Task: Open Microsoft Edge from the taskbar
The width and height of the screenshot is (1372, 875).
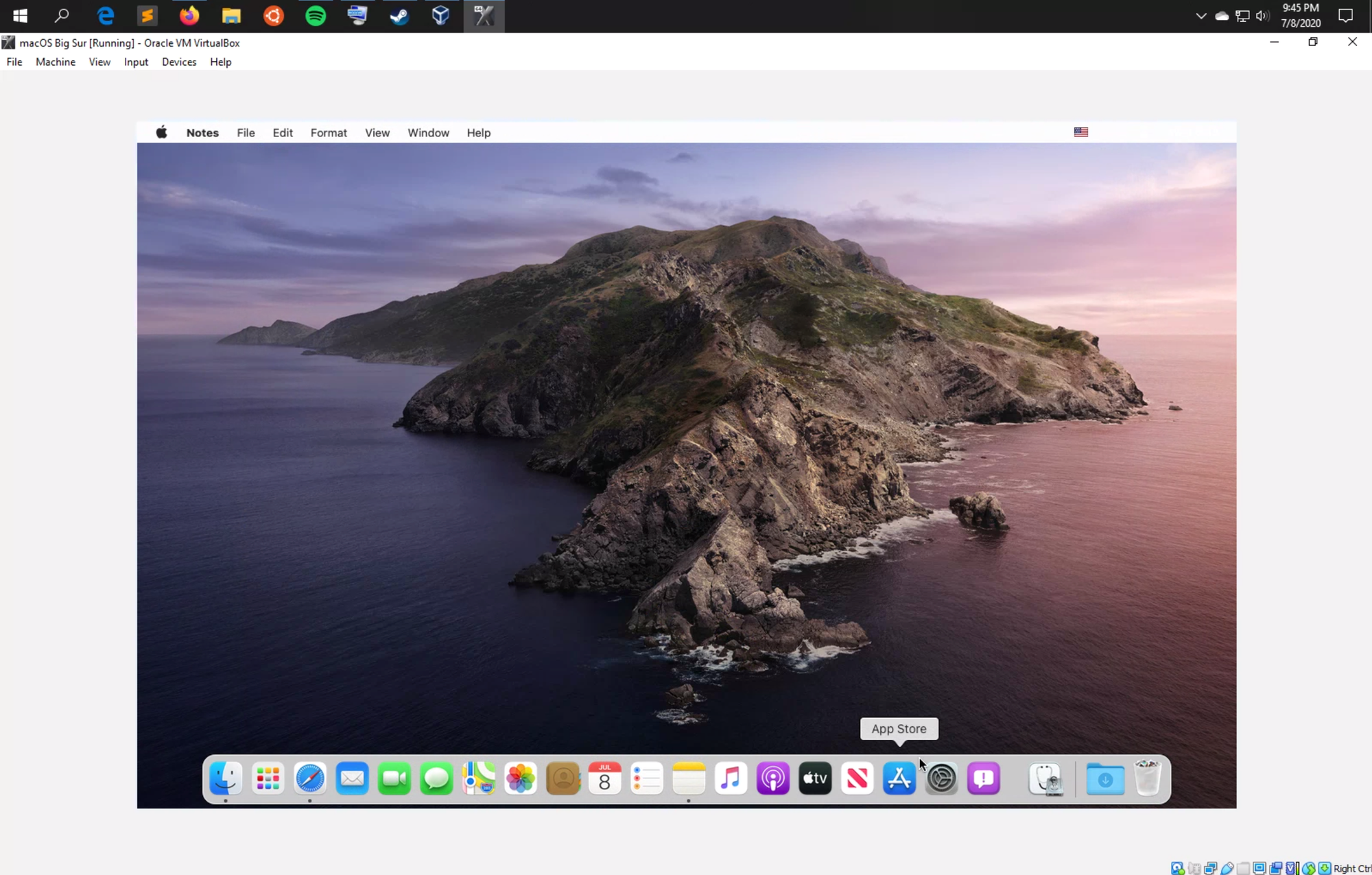Action: [x=105, y=15]
